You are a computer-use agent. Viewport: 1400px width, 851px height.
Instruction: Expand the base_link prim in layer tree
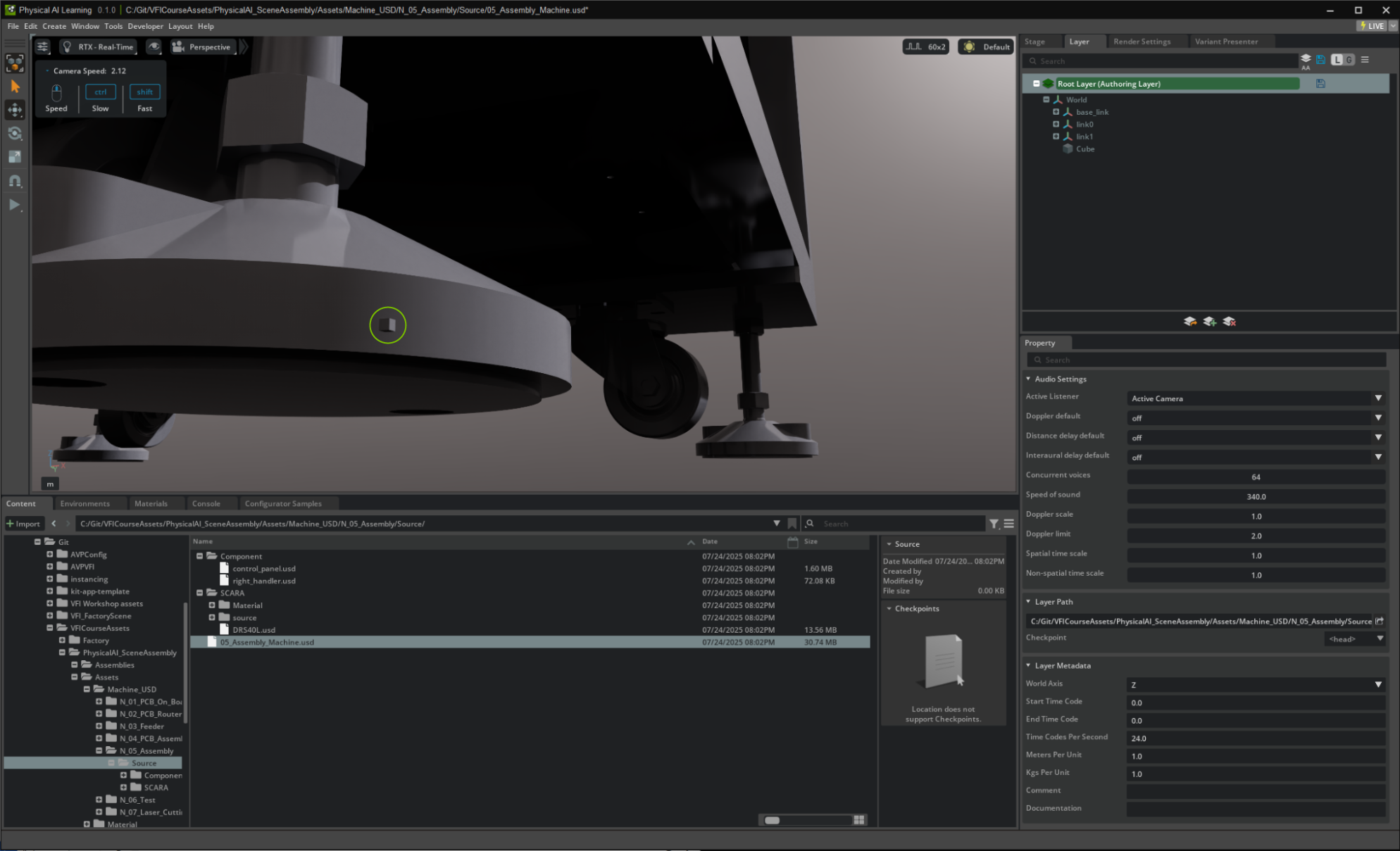[x=1056, y=112]
